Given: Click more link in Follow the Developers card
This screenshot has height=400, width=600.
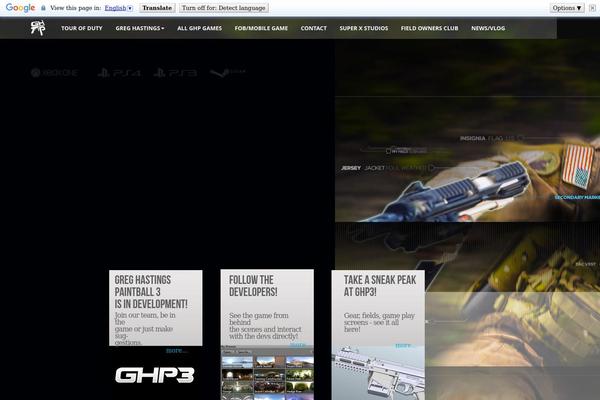Looking at the screenshot, I should (297, 344).
